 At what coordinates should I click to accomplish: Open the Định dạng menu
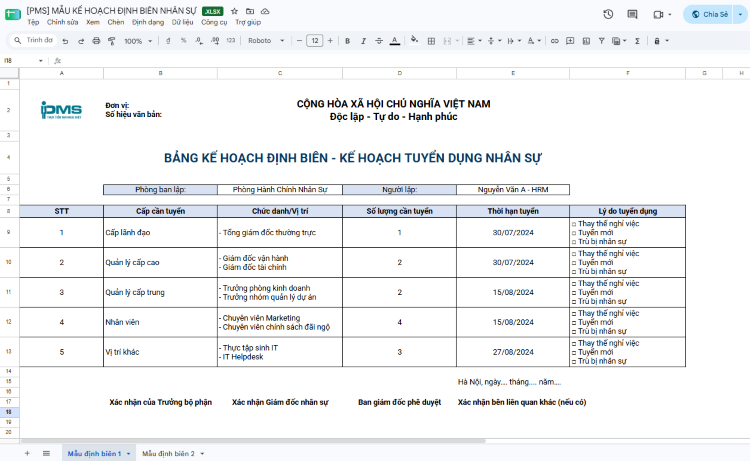click(x=148, y=22)
